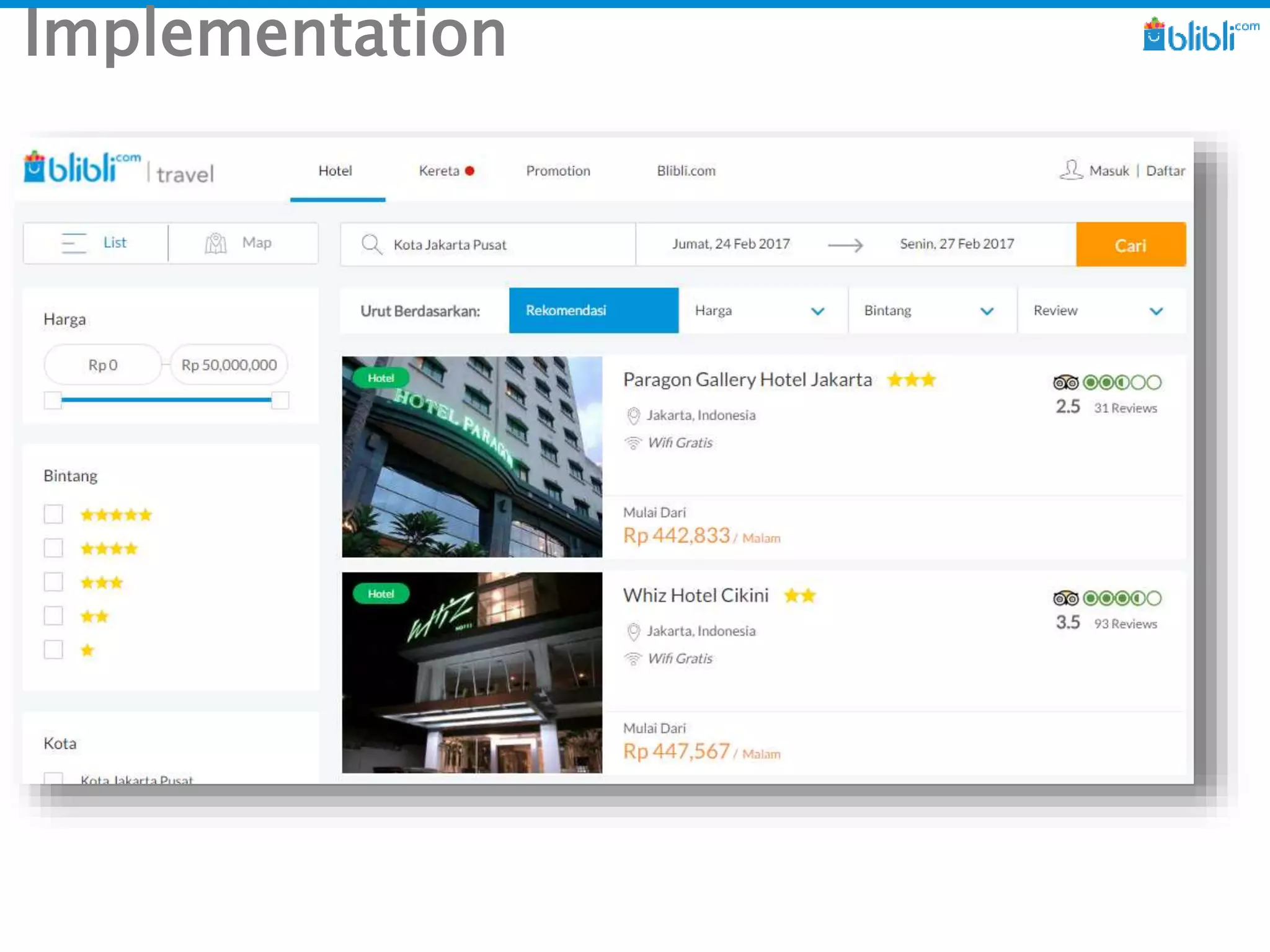Click the orange Cari button
The image size is (1270, 952).
coord(1131,245)
